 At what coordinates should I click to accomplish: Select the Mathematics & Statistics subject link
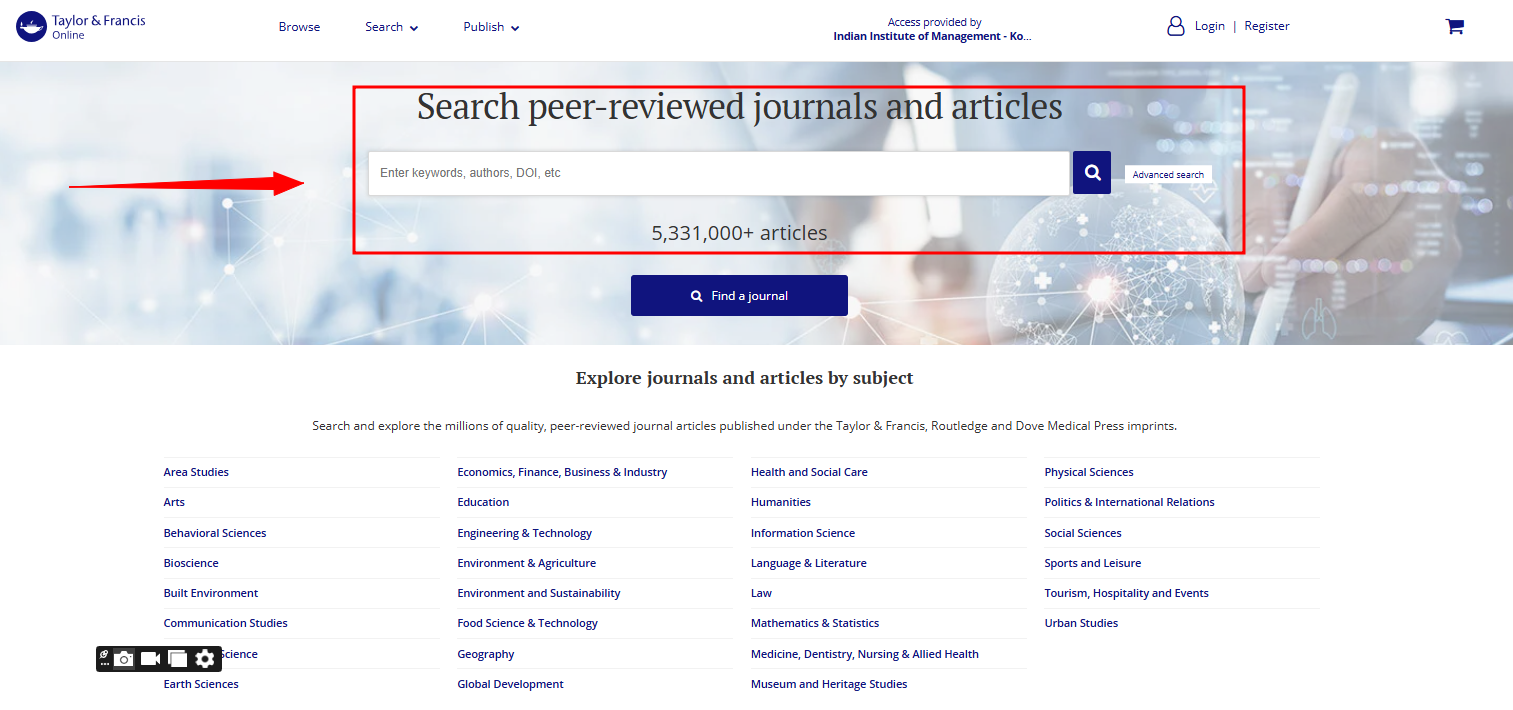(x=814, y=623)
